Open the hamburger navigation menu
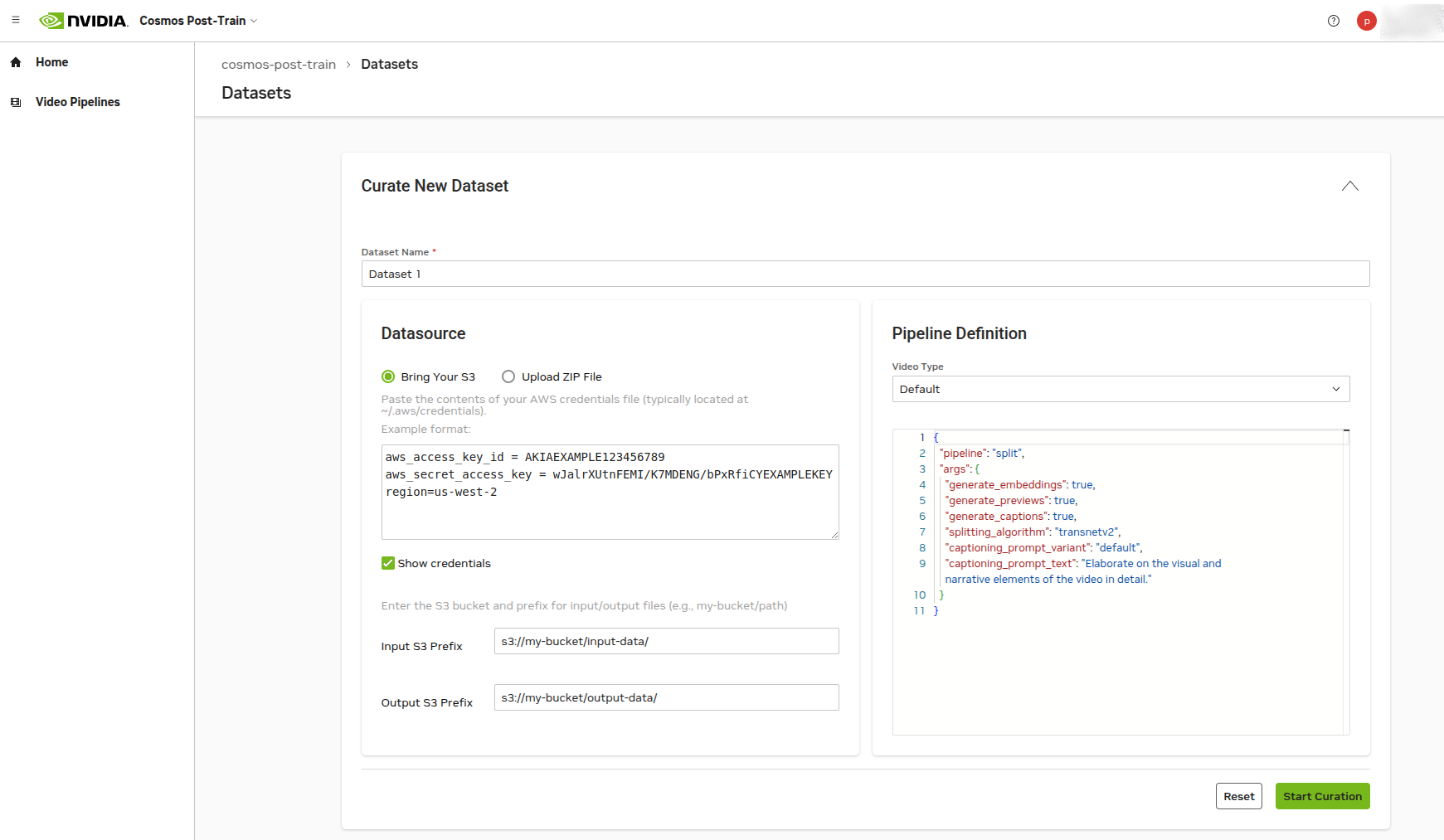This screenshot has width=1444, height=840. click(16, 20)
